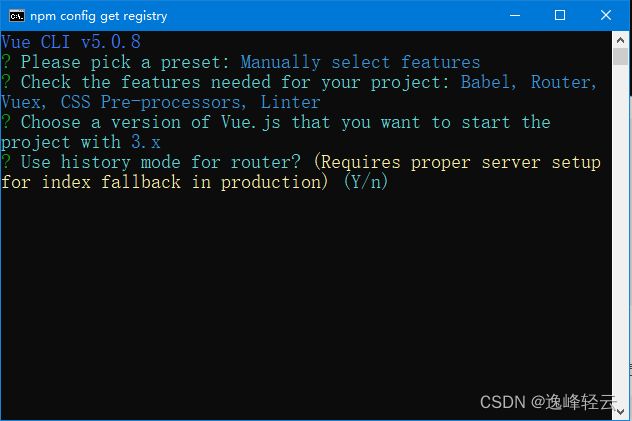
Task: Open the command prompt system menu icon
Action: click(17, 16)
